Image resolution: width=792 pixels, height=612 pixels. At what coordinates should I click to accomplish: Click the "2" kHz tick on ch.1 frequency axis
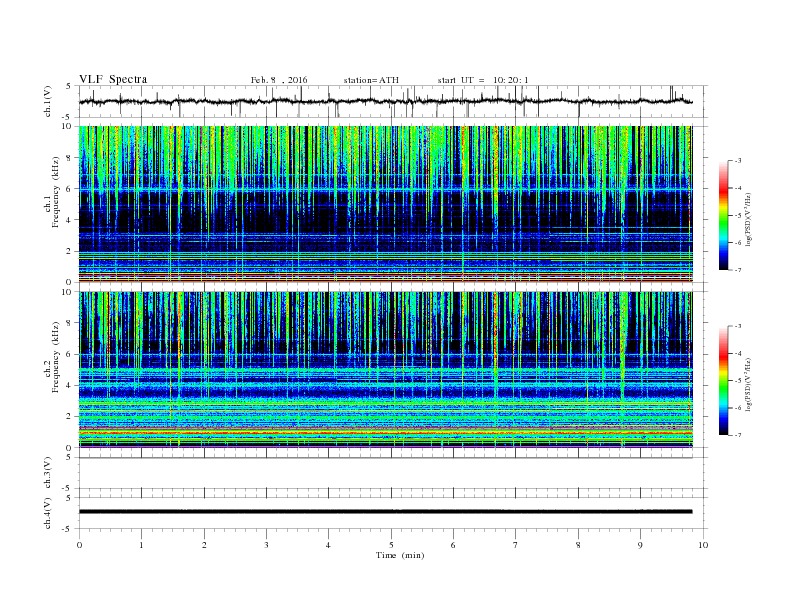69,251
